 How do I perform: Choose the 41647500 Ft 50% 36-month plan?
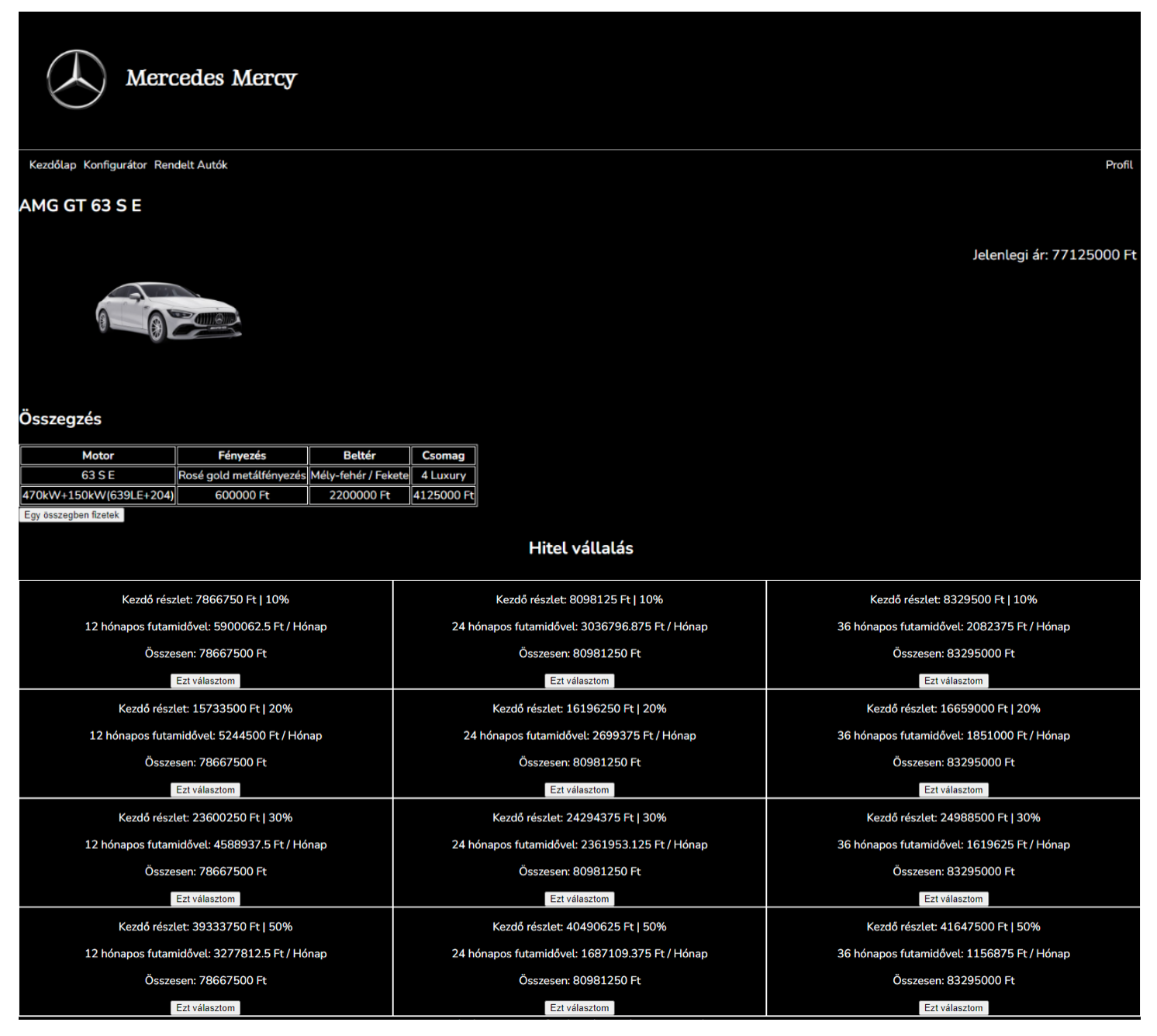pos(953,1008)
